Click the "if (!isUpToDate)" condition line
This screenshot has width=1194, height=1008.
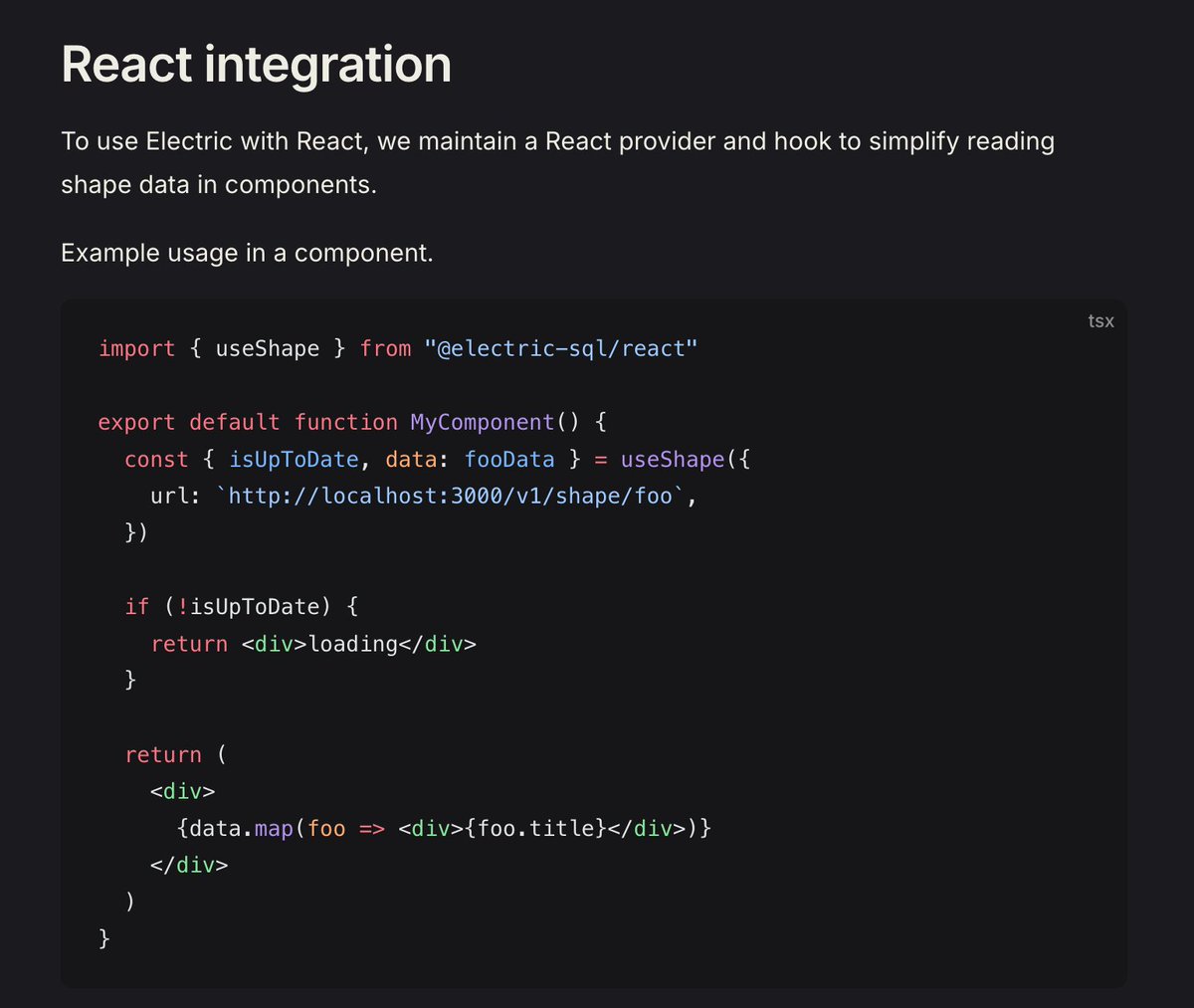click(x=242, y=606)
